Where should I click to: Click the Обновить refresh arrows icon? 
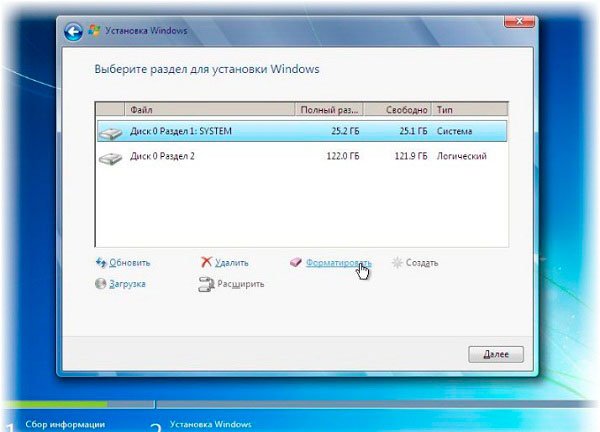click(101, 262)
